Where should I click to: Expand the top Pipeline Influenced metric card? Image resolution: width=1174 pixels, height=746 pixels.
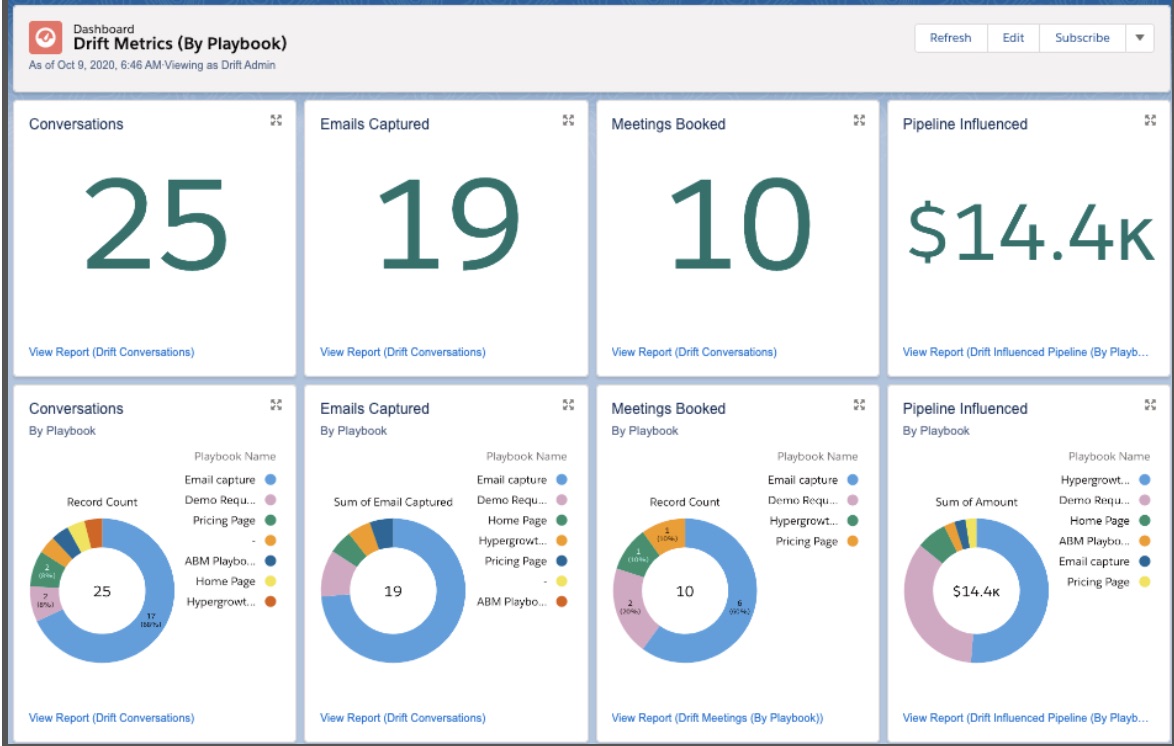(1150, 121)
